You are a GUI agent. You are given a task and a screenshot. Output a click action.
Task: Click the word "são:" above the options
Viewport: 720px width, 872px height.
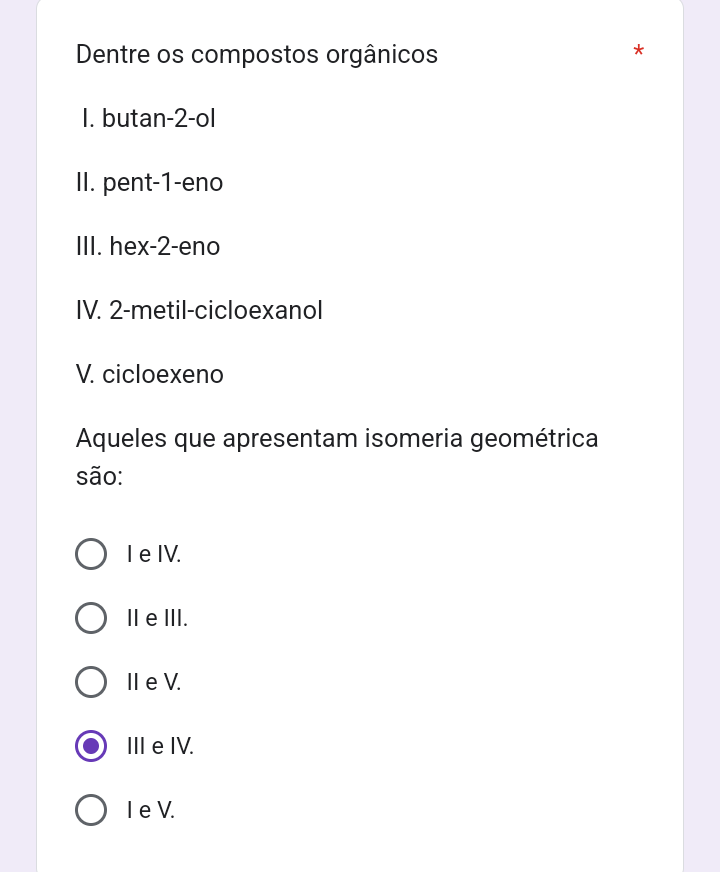pos(99,477)
